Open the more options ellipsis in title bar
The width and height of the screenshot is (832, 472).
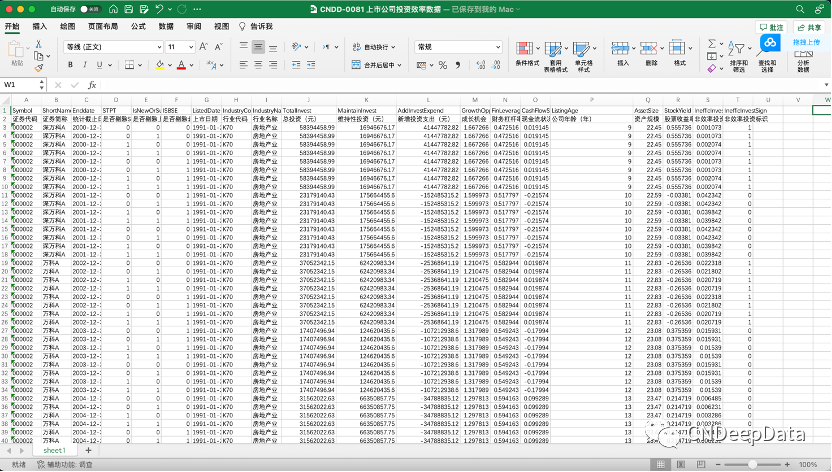[x=197, y=9]
